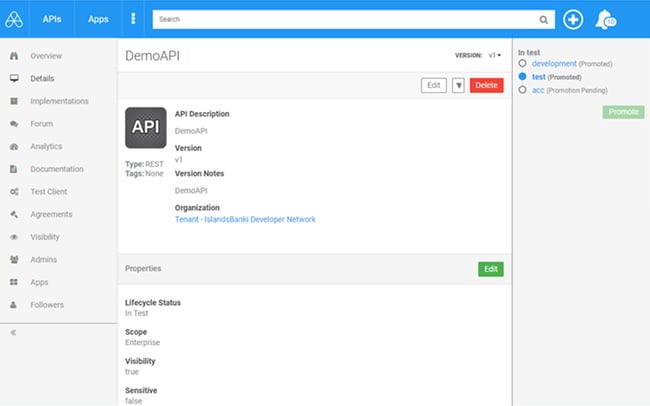Click the search magnifier icon
Viewport: 650px width, 406px height.
(544, 19)
